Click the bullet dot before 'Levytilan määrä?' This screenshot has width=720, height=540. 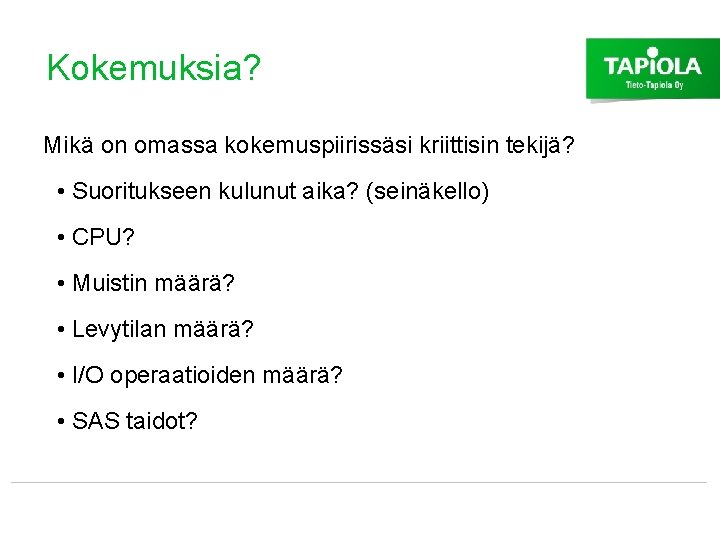coord(62,330)
